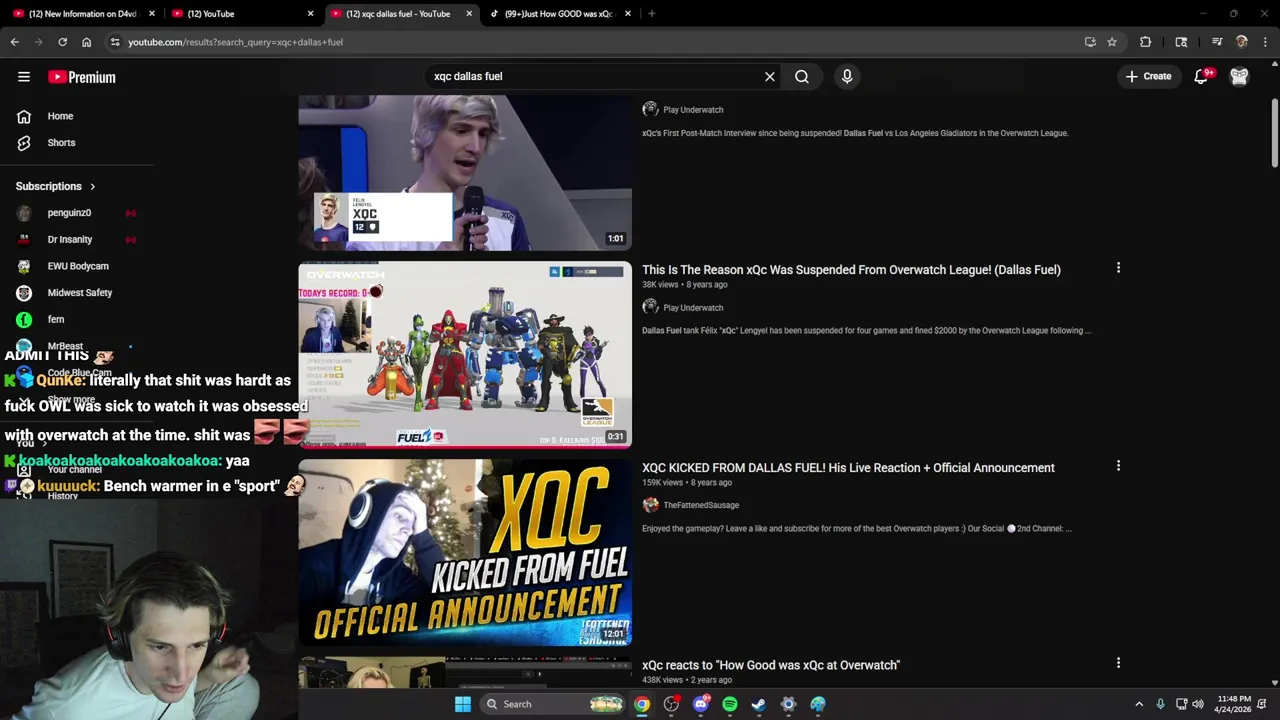1280x720 pixels.
Task: Open more options for Kicked From Fuel video
Action: click(x=1118, y=466)
